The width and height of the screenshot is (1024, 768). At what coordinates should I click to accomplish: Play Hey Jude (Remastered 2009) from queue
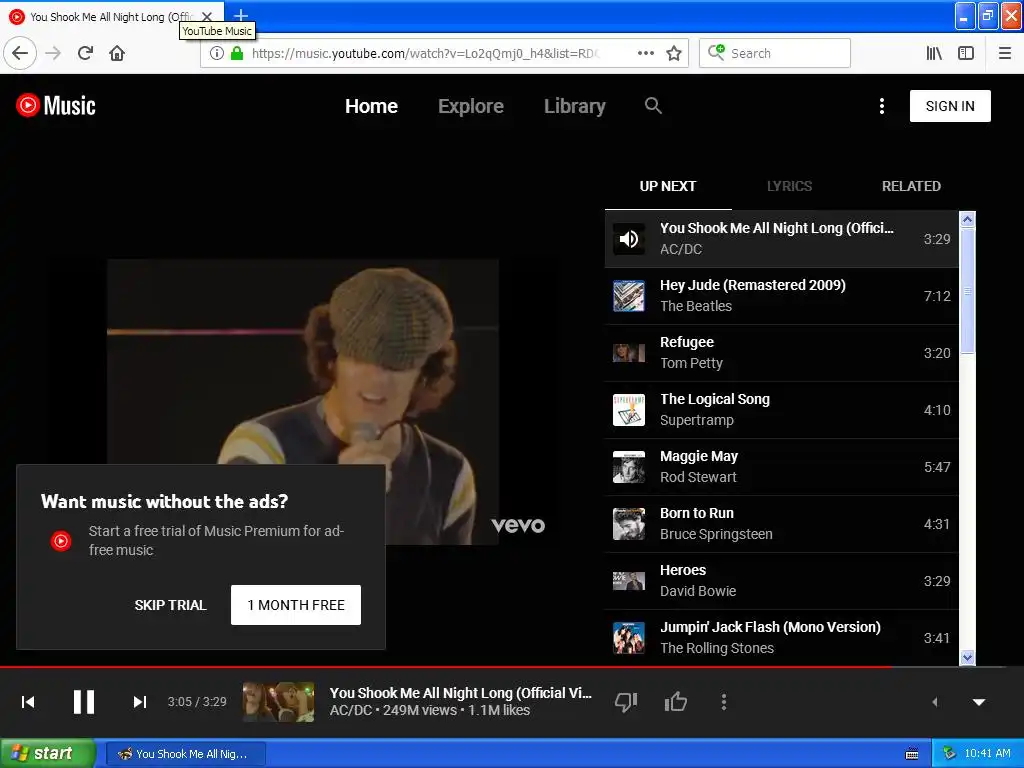click(782, 296)
